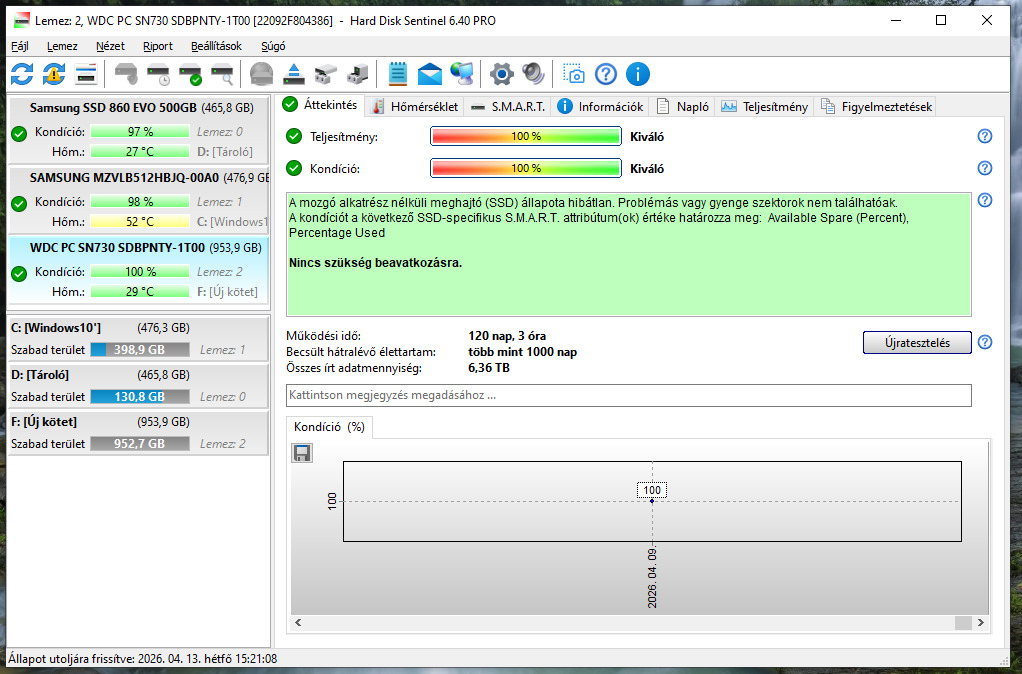Switch to the Áttekintés tab

320,105
